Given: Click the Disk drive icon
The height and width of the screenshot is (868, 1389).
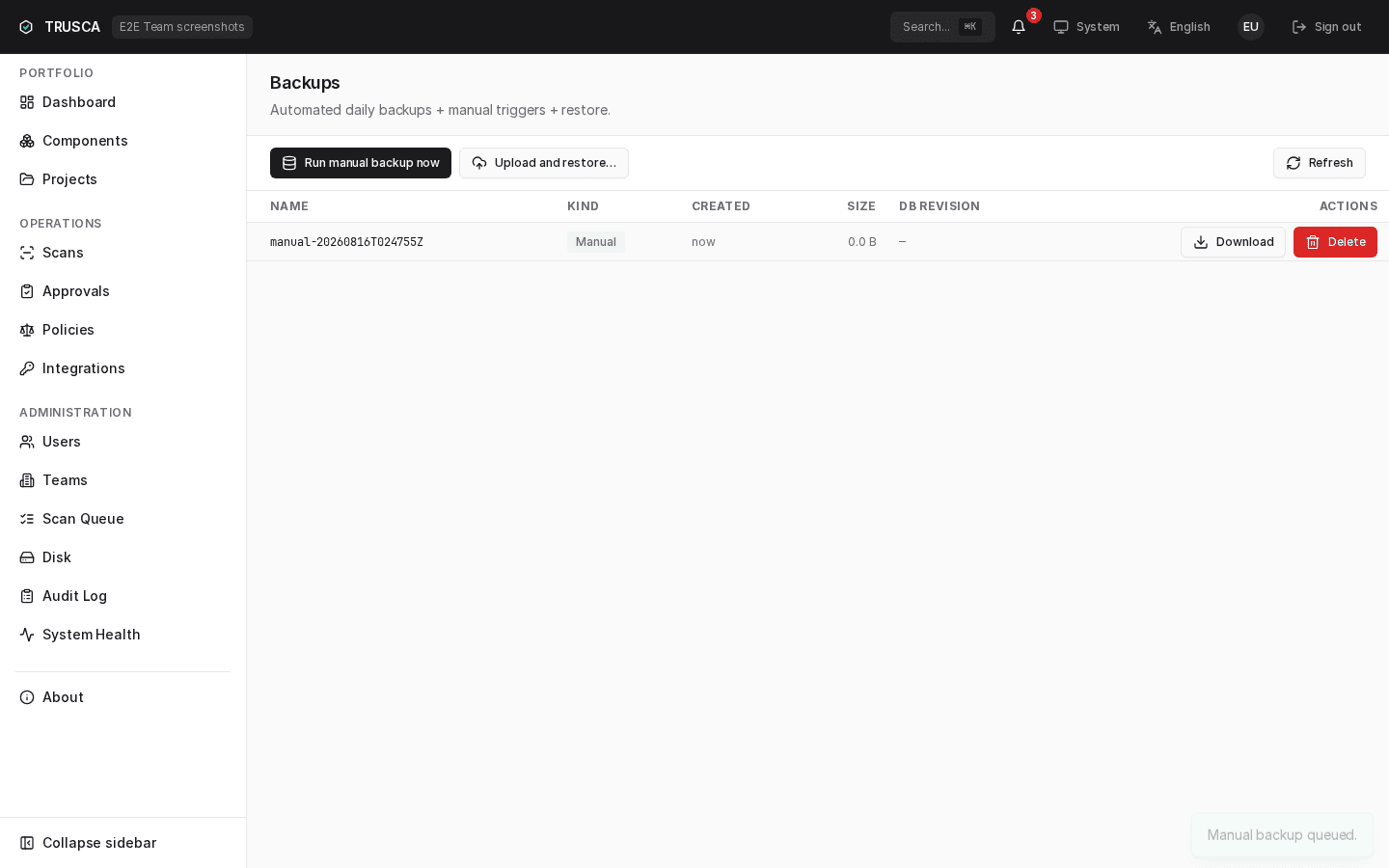Looking at the screenshot, I should 27,557.
